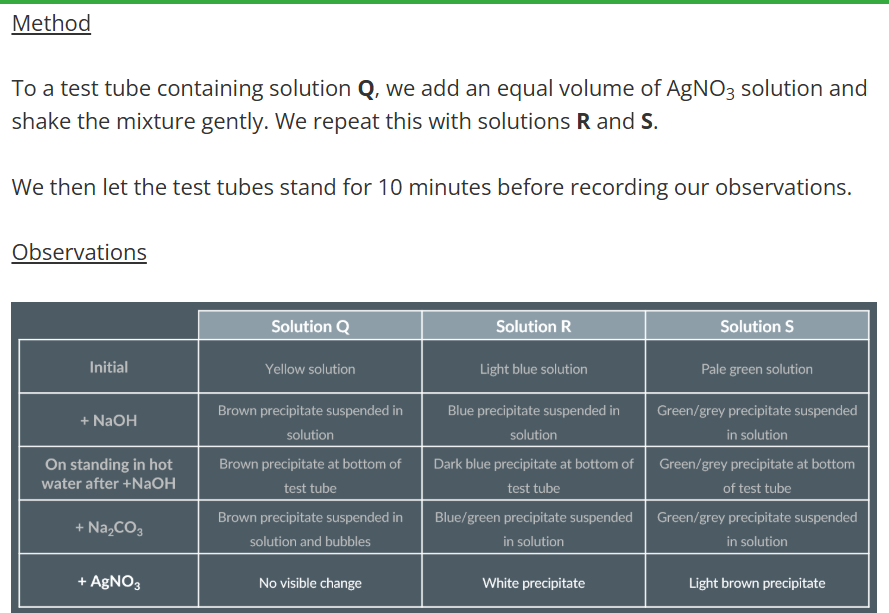The image size is (889, 613).
Task: Click the No visible change cell
Action: tap(310, 582)
